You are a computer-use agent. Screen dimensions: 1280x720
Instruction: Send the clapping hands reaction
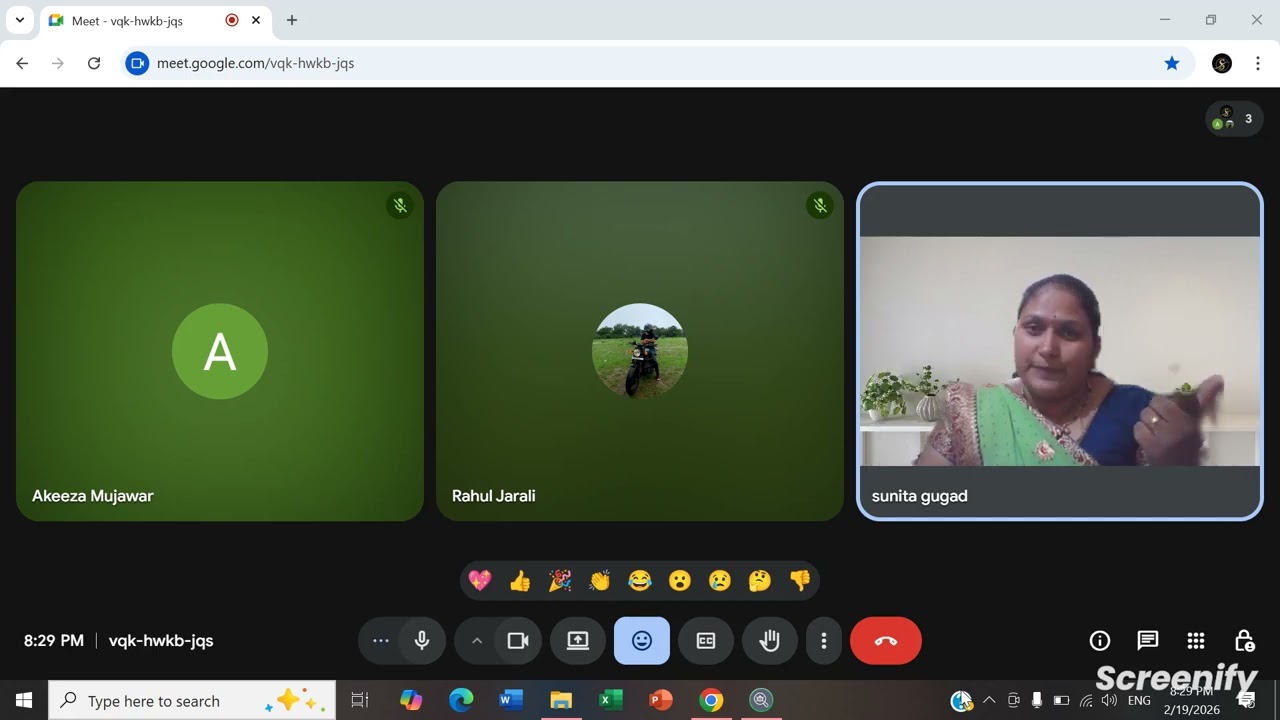pyautogui.click(x=600, y=581)
